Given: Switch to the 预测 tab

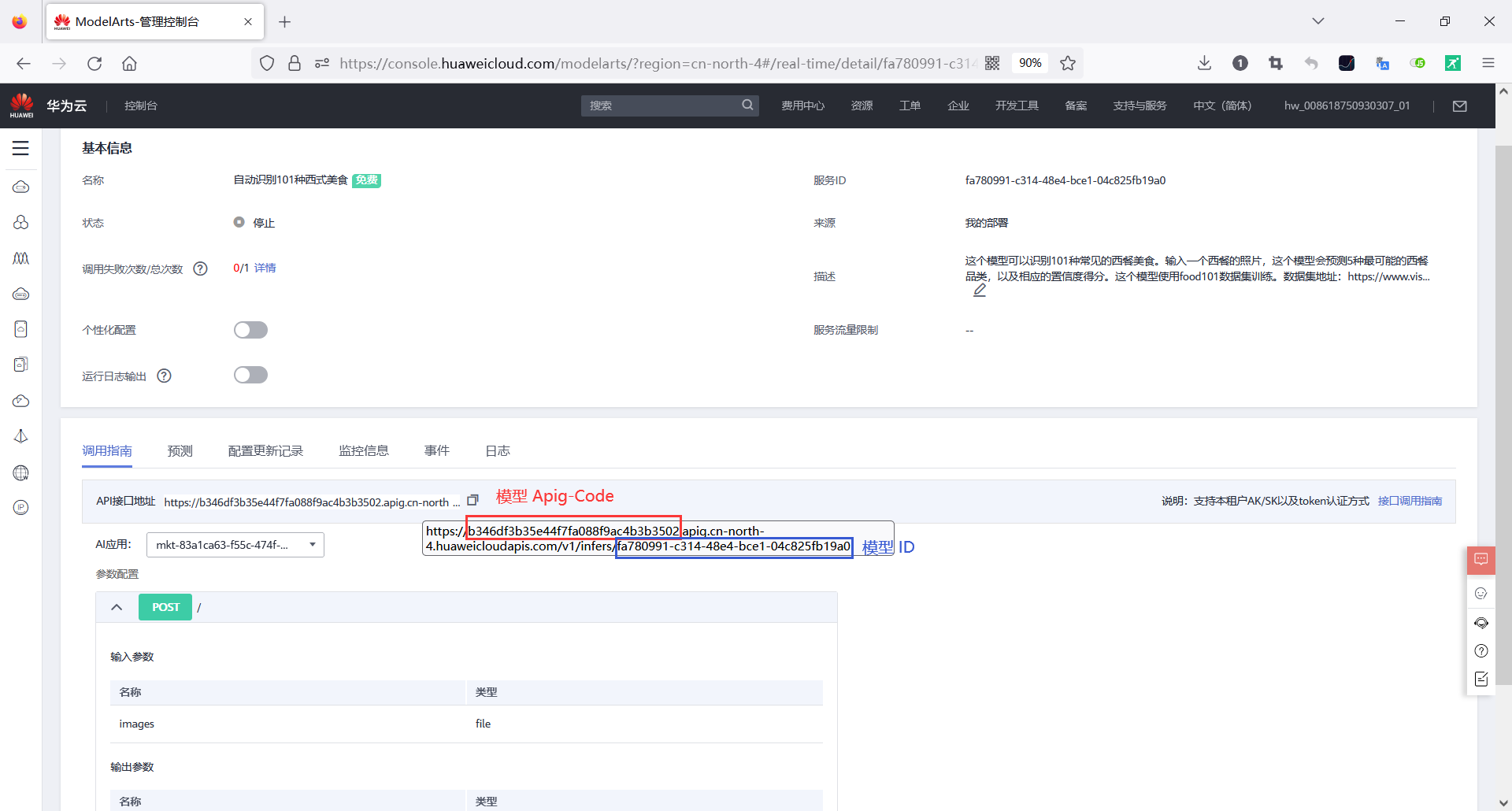Looking at the screenshot, I should 180,451.
